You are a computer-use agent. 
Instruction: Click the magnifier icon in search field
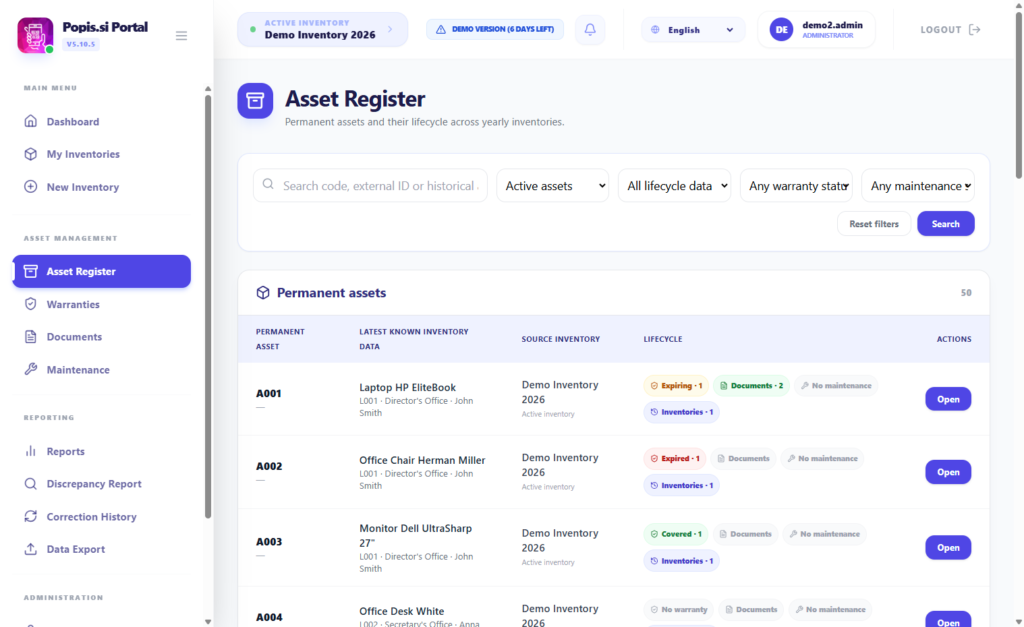point(268,184)
